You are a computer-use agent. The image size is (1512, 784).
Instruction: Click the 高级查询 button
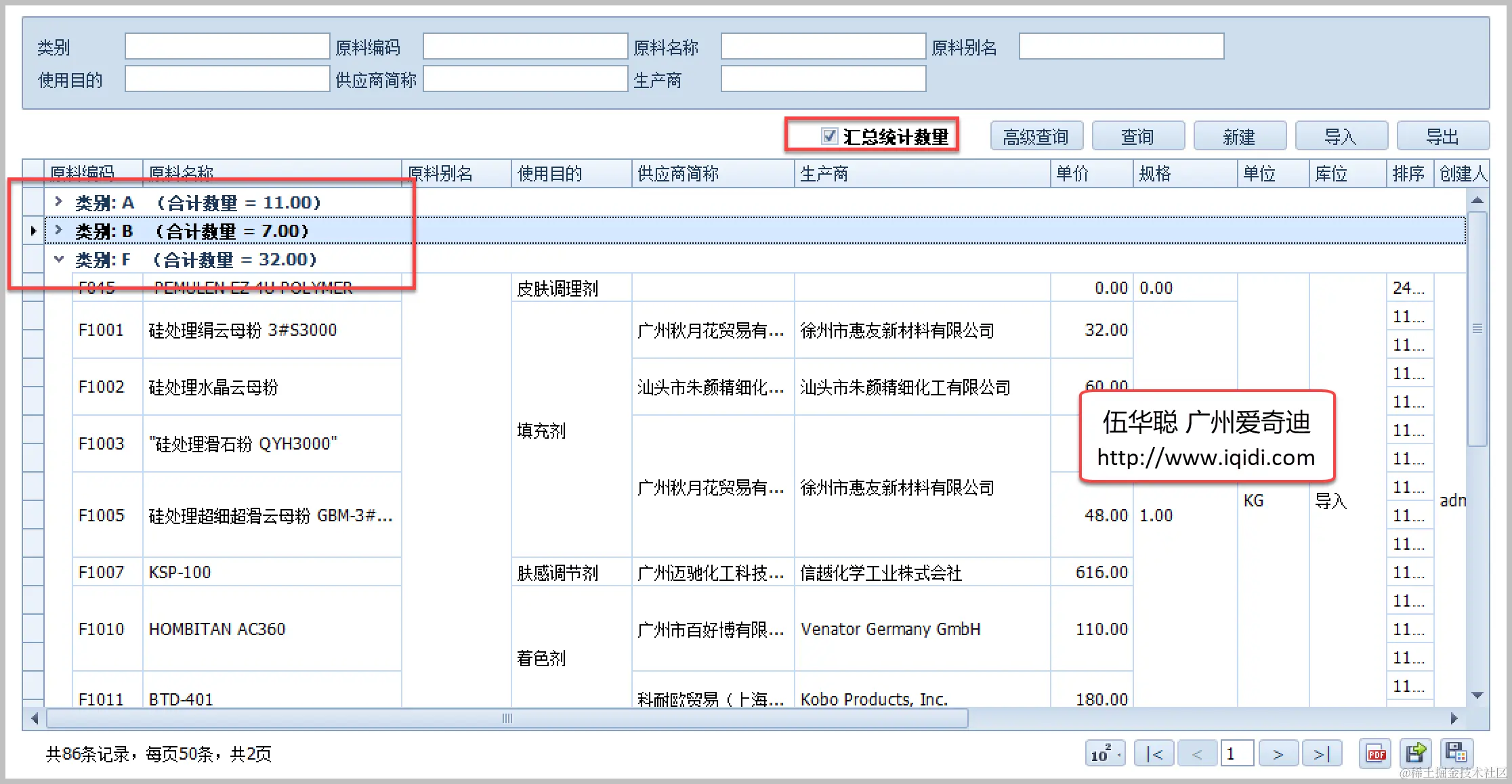1036,137
